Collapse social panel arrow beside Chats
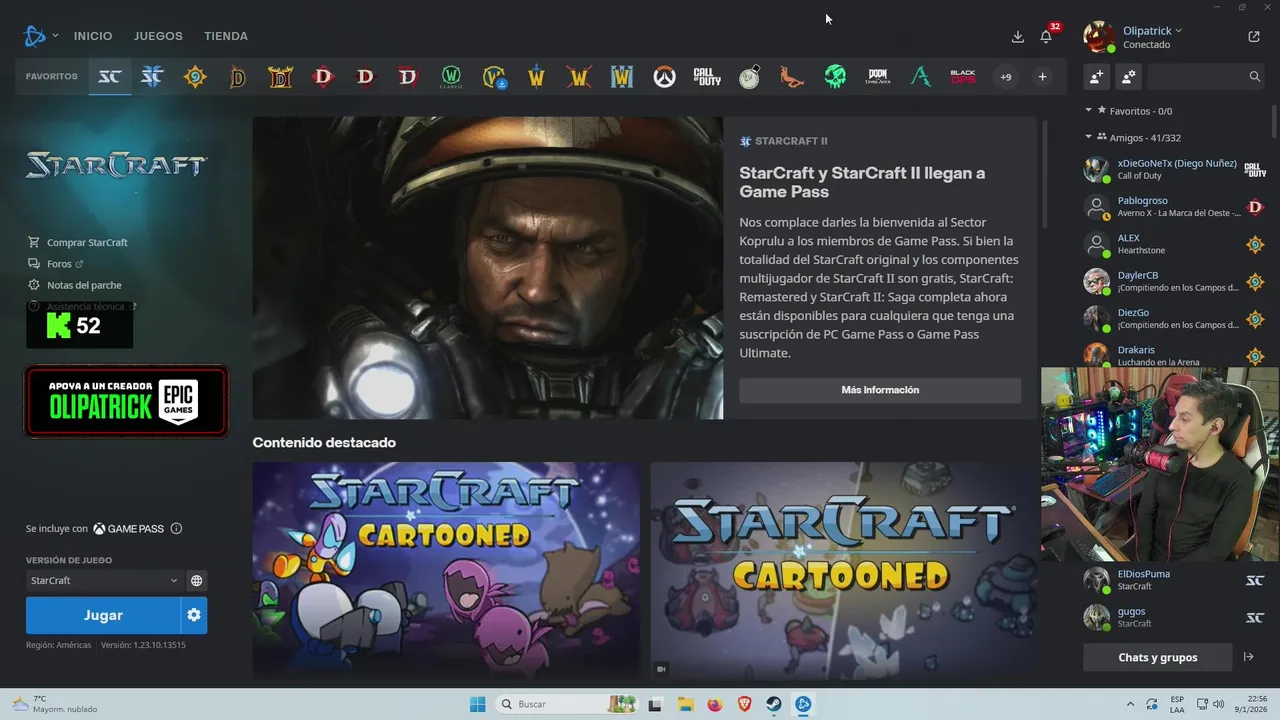The height and width of the screenshot is (720, 1280). [1249, 657]
